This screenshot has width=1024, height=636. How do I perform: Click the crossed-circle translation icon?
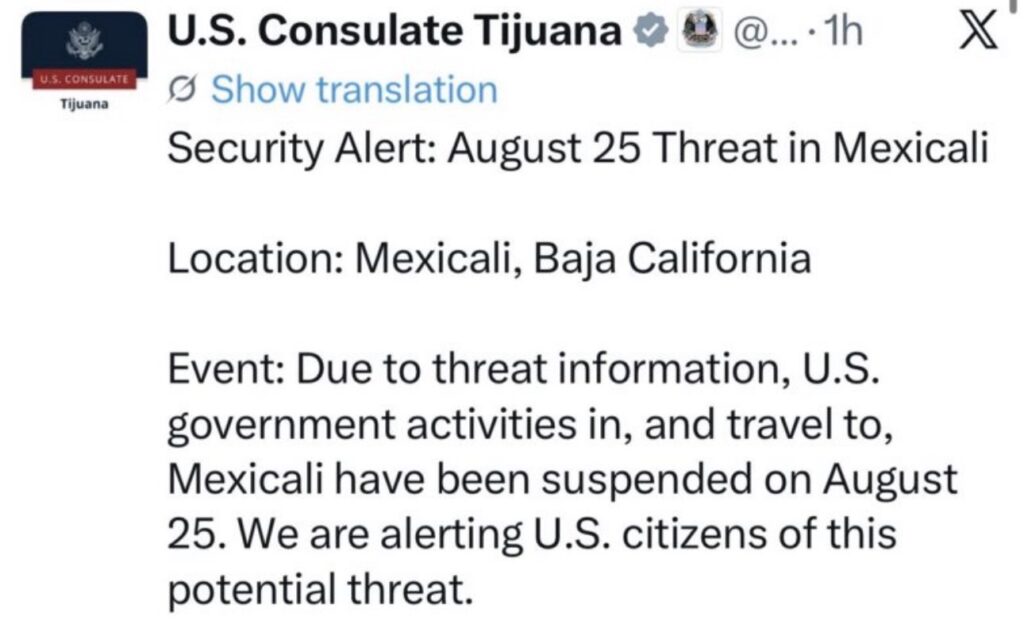[x=182, y=90]
